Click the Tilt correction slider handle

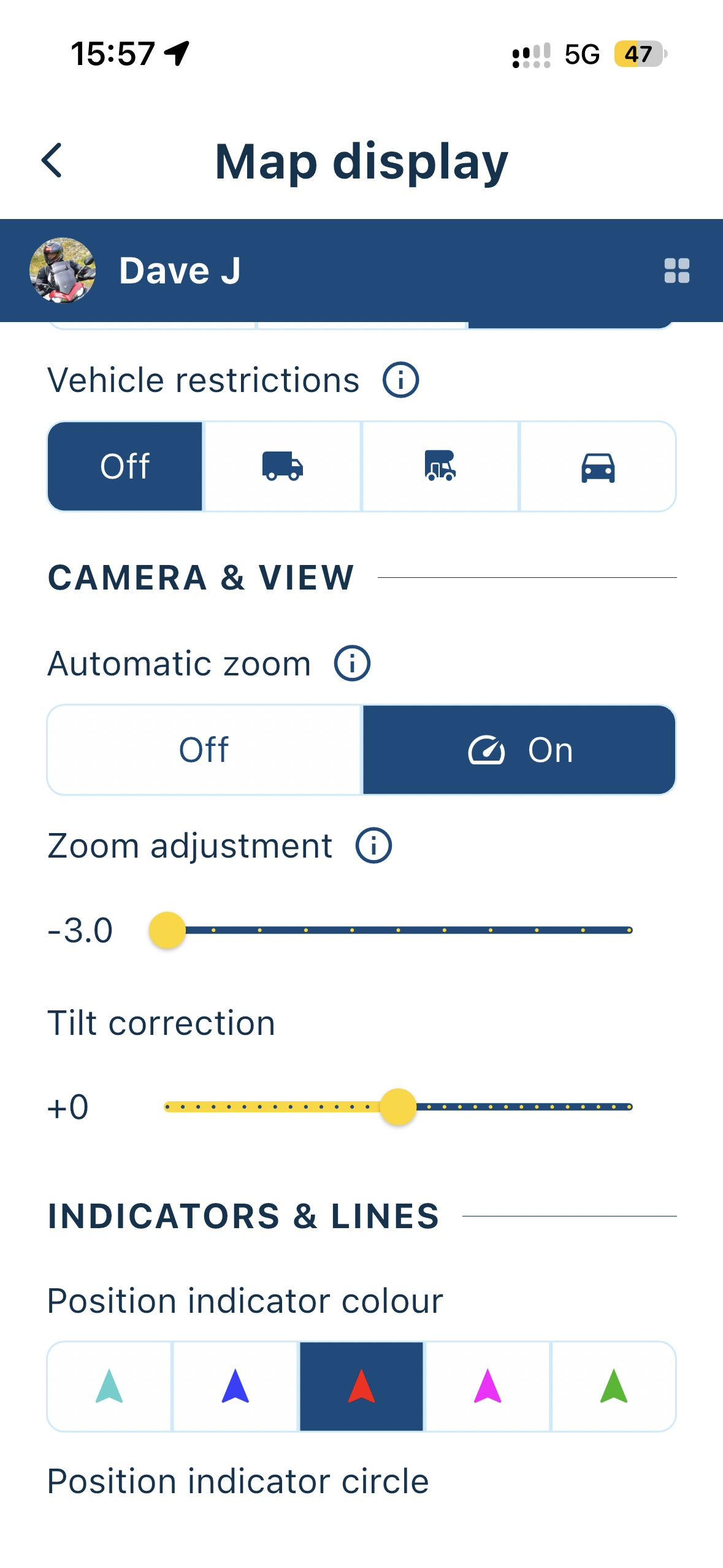pyautogui.click(x=398, y=1107)
